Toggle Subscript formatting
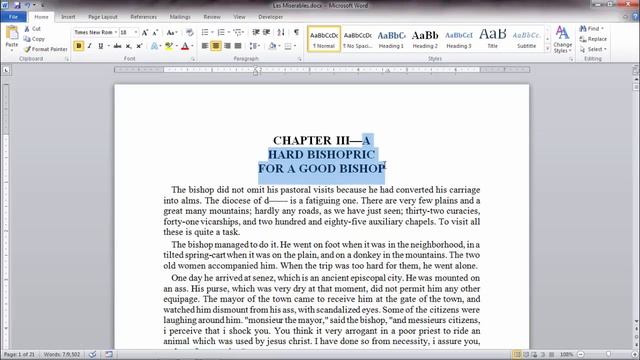The height and width of the screenshot is (360, 640). click(x=129, y=46)
